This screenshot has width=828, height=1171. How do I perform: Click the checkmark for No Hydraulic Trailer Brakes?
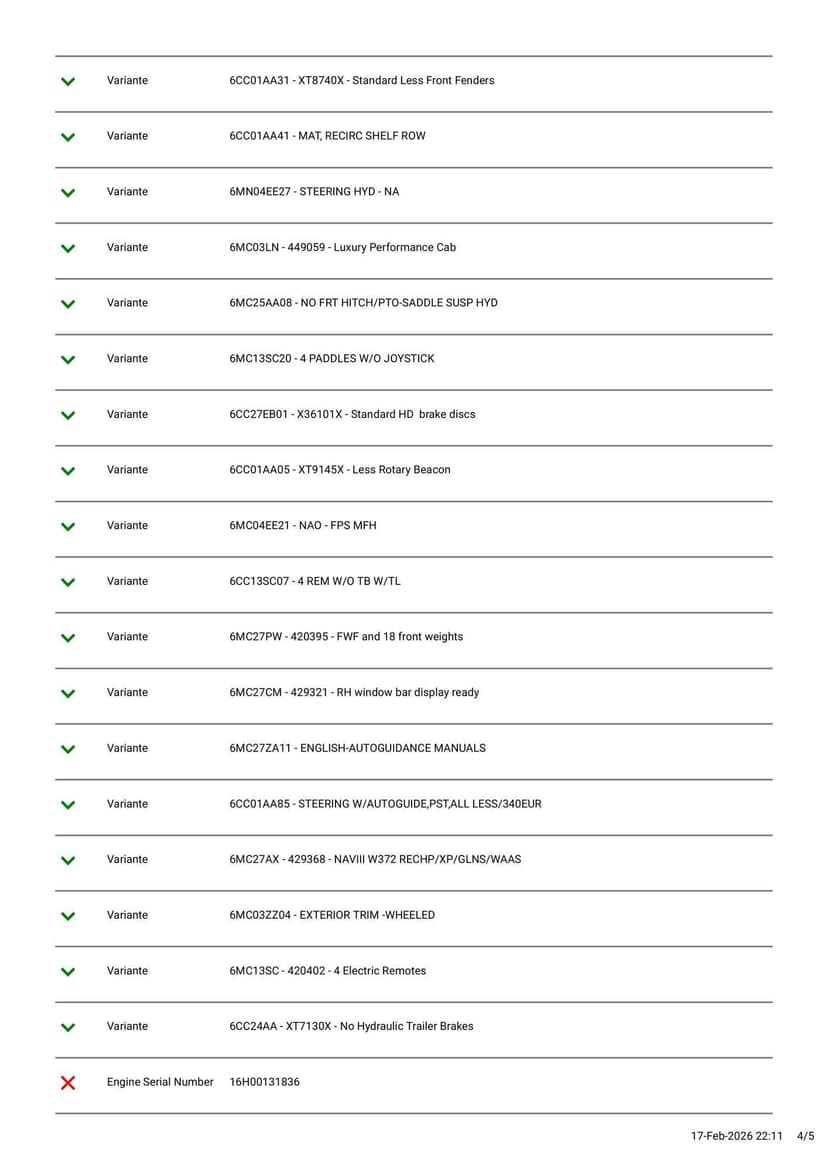[68, 1027]
